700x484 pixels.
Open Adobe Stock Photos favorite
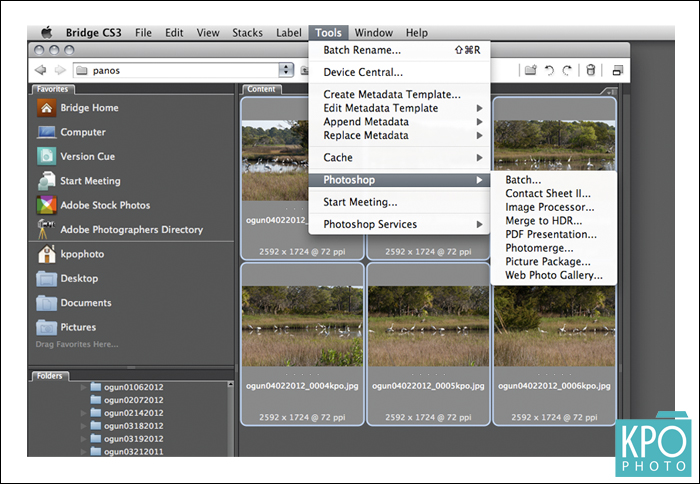point(93,205)
